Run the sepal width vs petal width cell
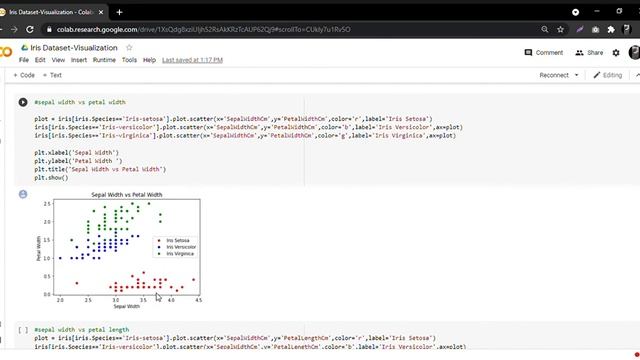Image resolution: width=640 pixels, height=360 pixels. point(23,102)
